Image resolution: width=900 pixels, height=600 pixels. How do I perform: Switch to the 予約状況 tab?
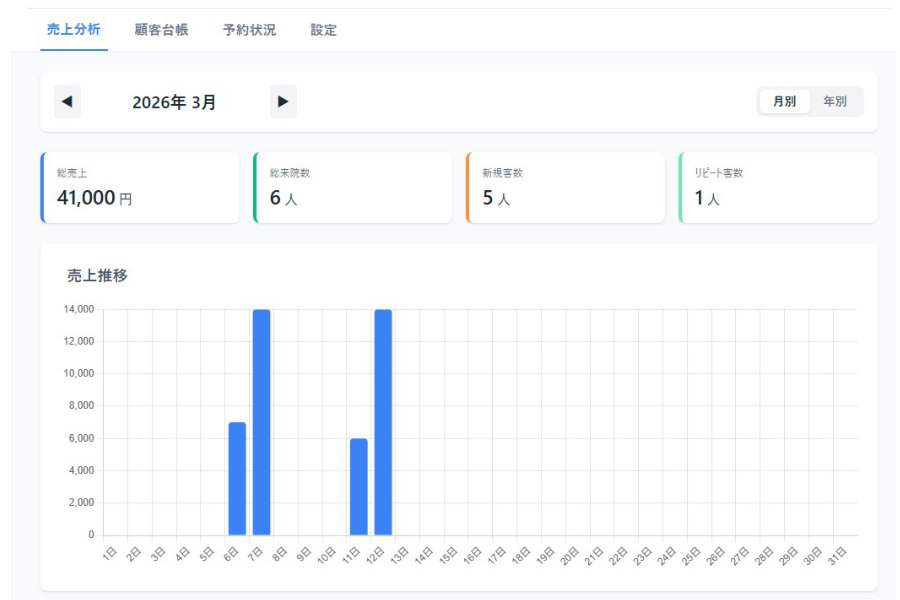tap(249, 30)
